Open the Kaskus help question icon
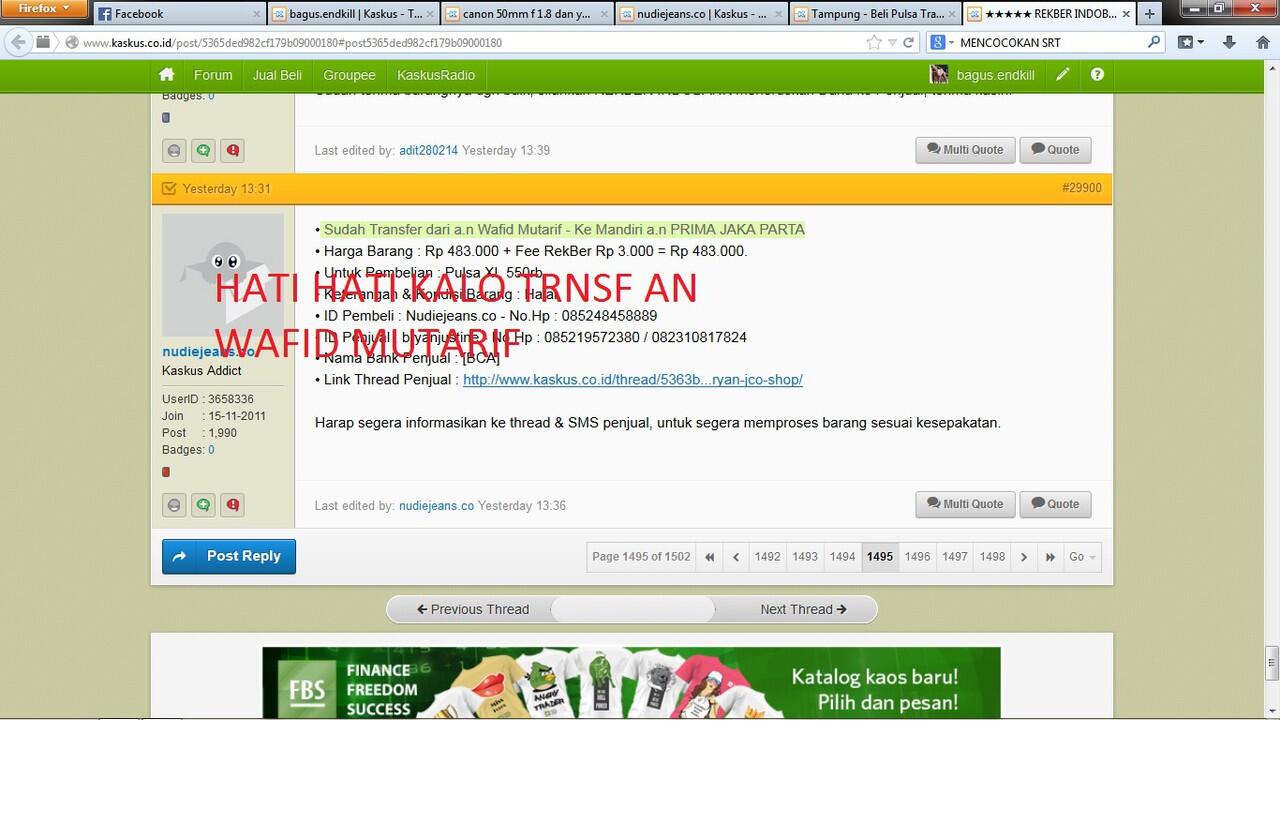This screenshot has width=1280, height=824. (x=1097, y=75)
